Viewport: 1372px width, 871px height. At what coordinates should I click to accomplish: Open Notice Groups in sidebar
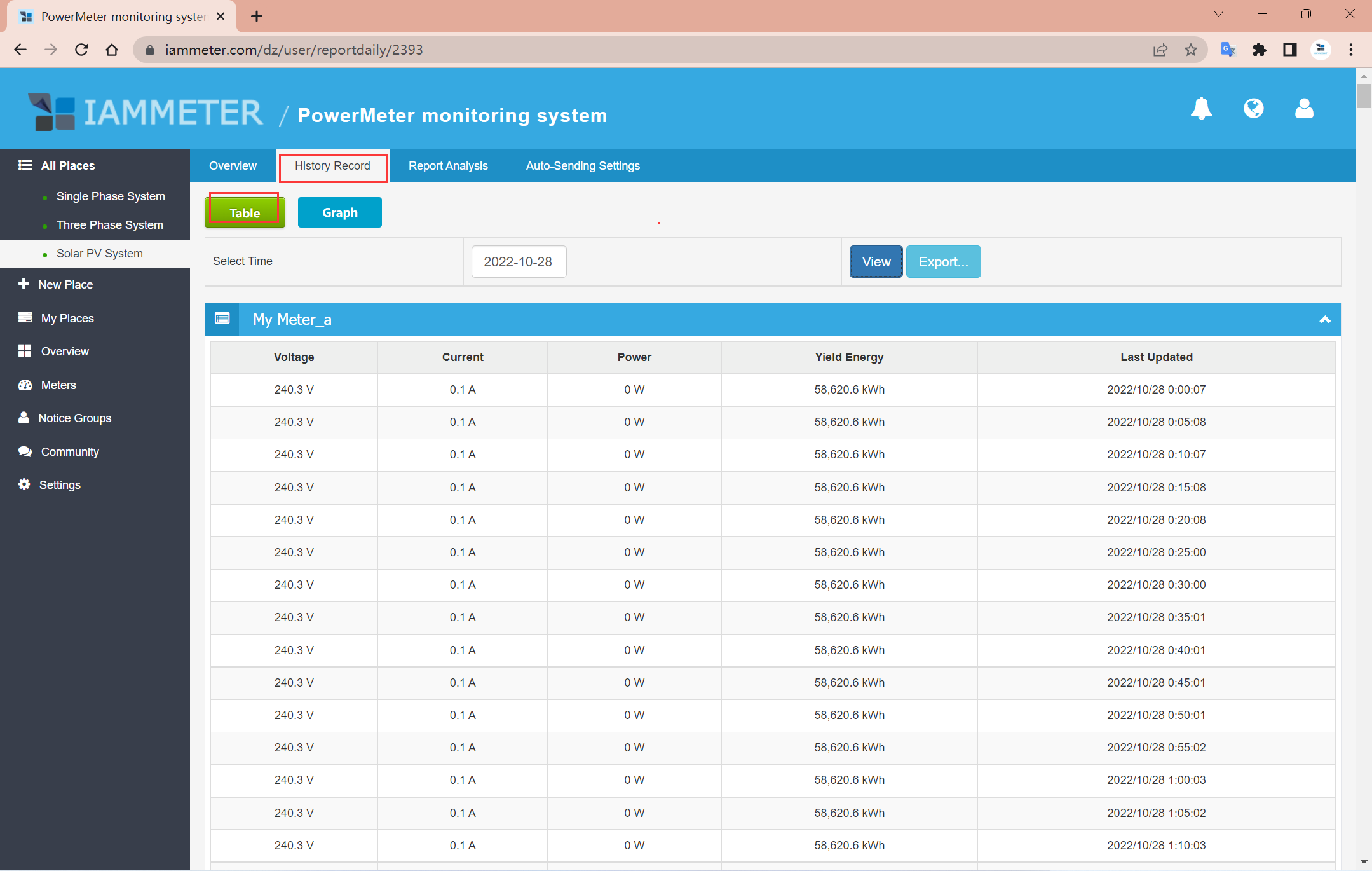[x=74, y=418]
